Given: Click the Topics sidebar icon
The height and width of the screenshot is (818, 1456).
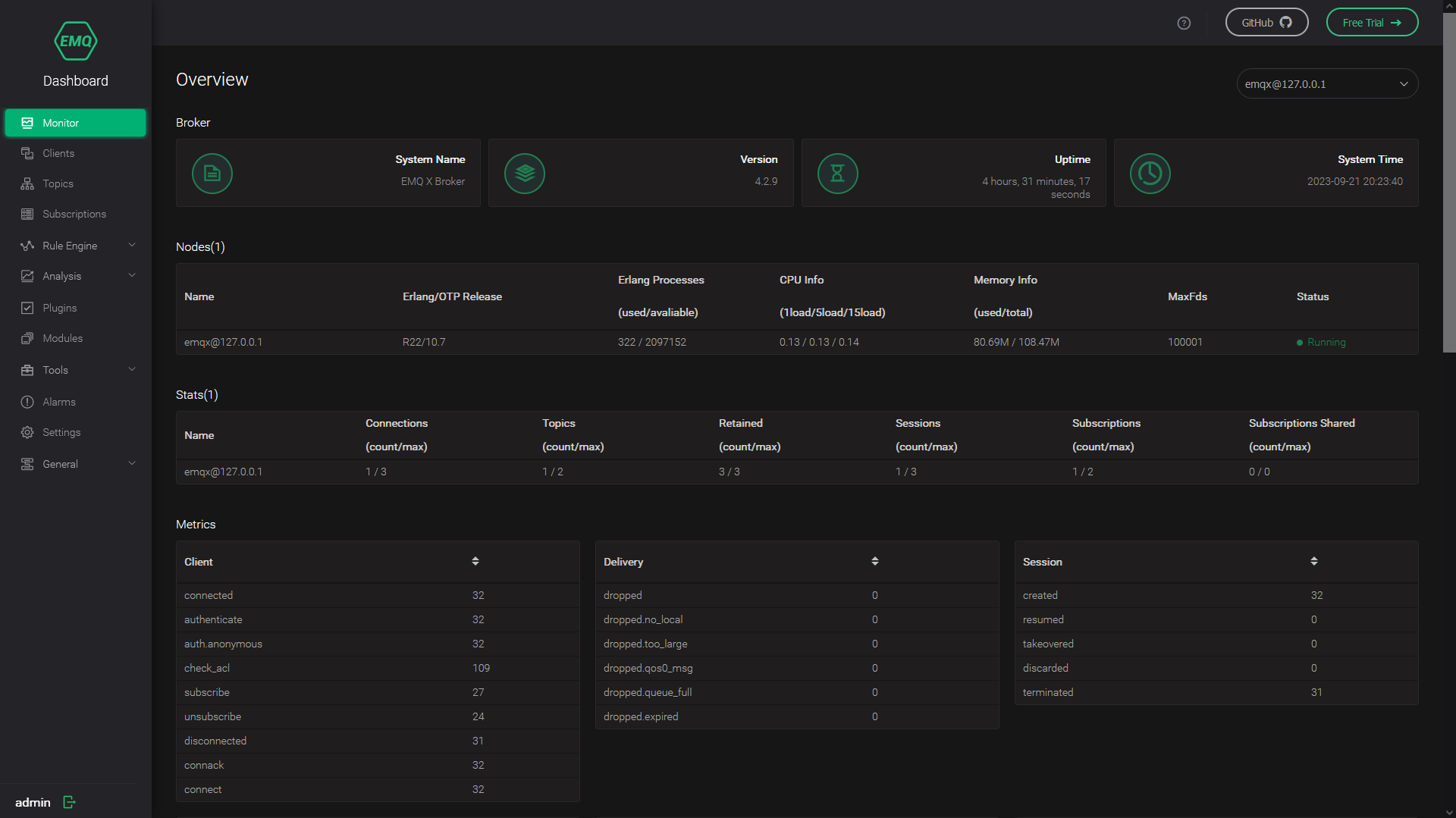Looking at the screenshot, I should coord(27,183).
